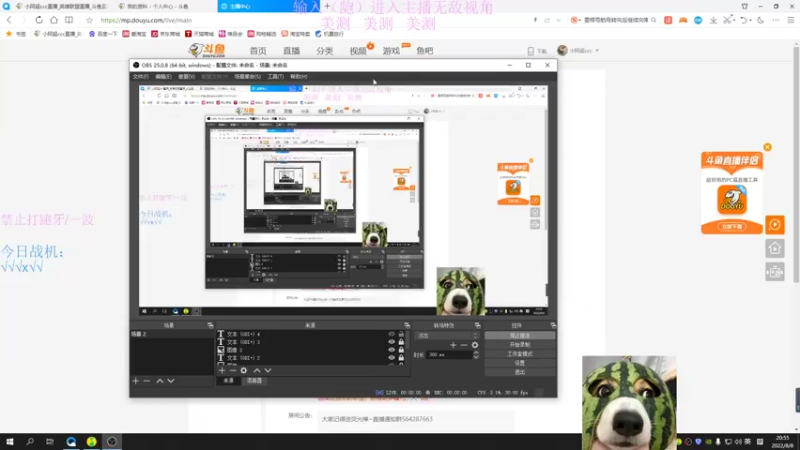Move scene up in scenes list
Image resolution: width=800 pixels, height=450 pixels.
(x=160, y=381)
